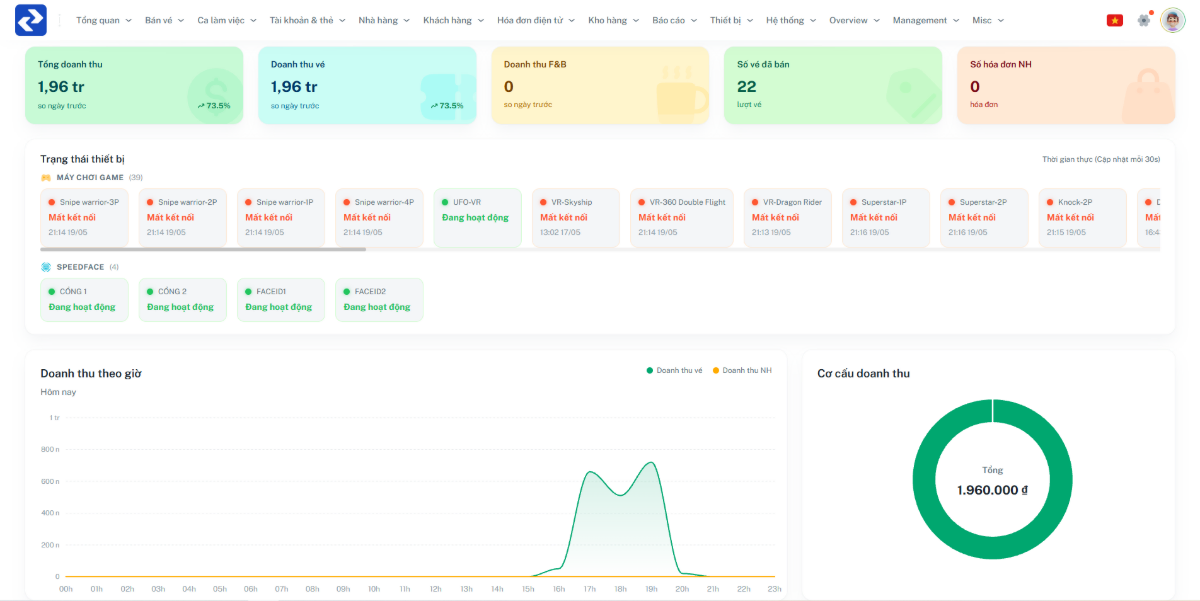This screenshot has height=601, width=1200.
Task: Expand the Báo cáo menu
Action: point(675,20)
